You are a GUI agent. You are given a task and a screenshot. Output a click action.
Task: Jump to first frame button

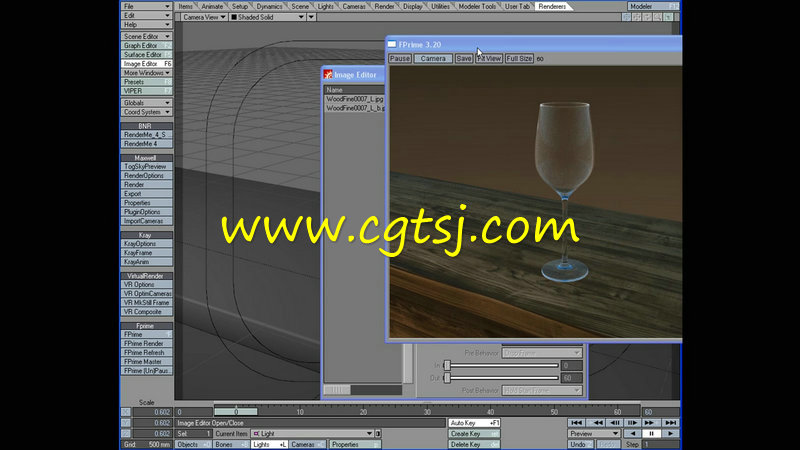577,423
